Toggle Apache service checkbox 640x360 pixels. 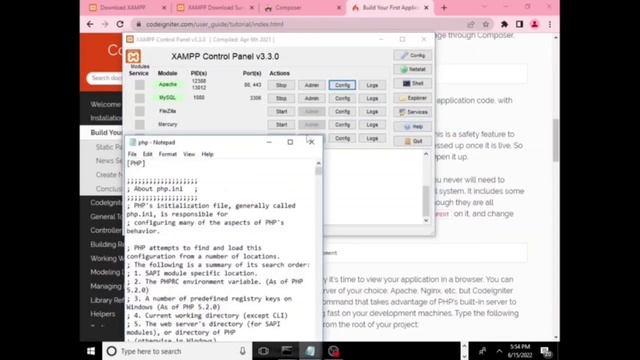[140, 85]
